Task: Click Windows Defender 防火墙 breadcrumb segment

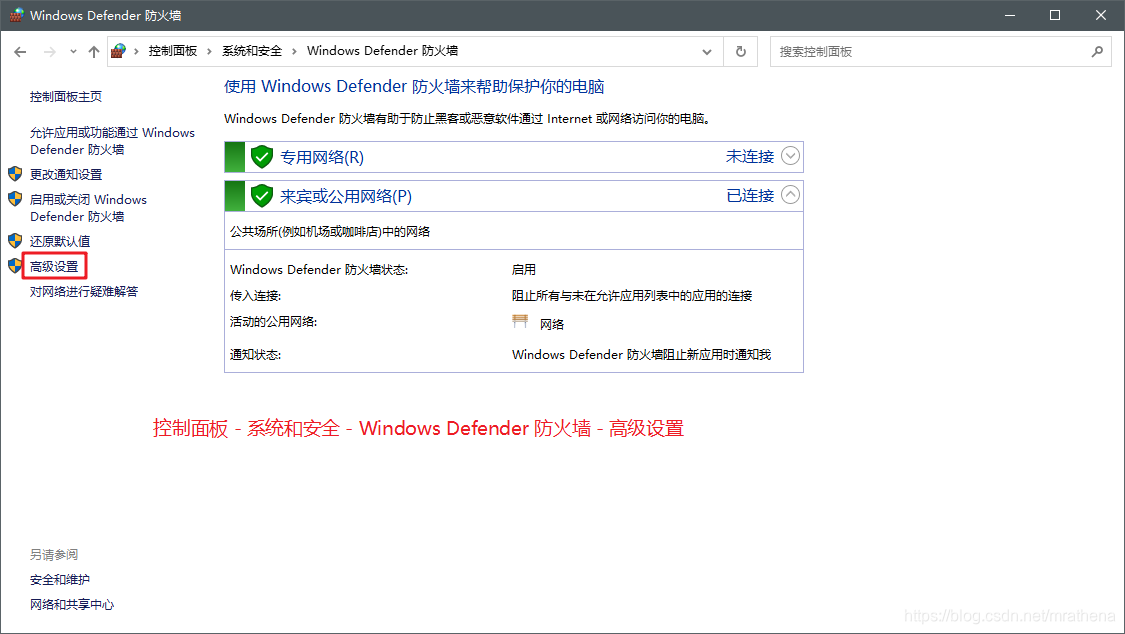Action: click(382, 51)
